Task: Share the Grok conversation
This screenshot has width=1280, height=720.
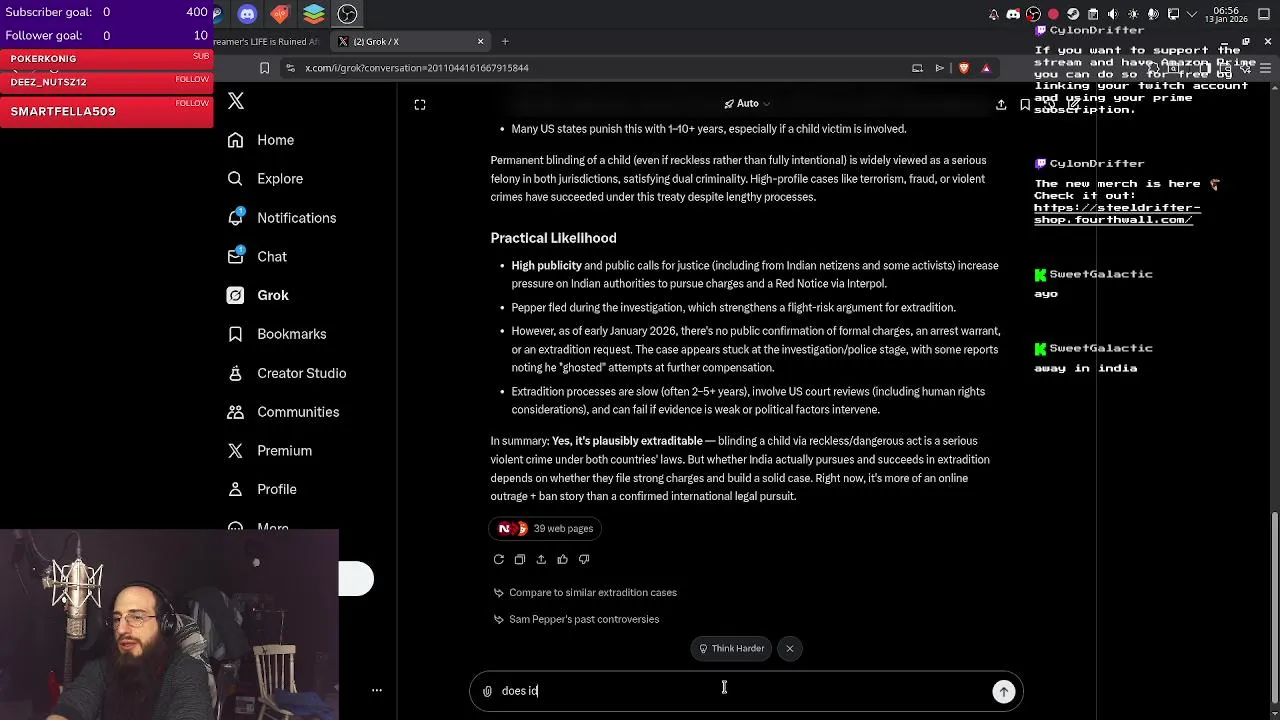Action: pos(1001,105)
